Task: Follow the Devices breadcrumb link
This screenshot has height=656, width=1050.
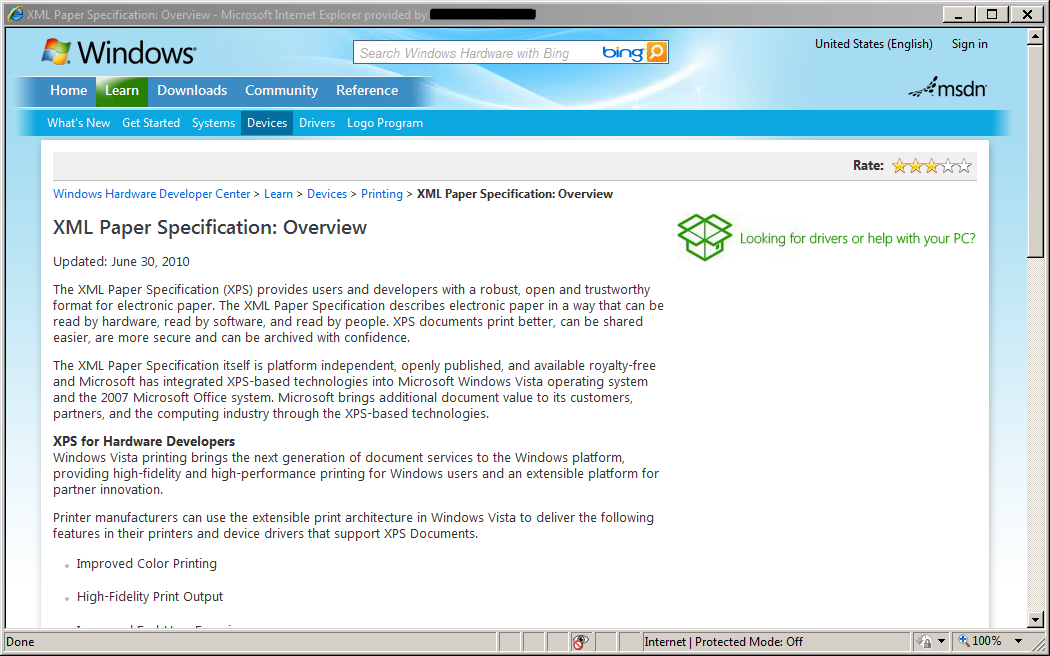Action: [x=327, y=194]
